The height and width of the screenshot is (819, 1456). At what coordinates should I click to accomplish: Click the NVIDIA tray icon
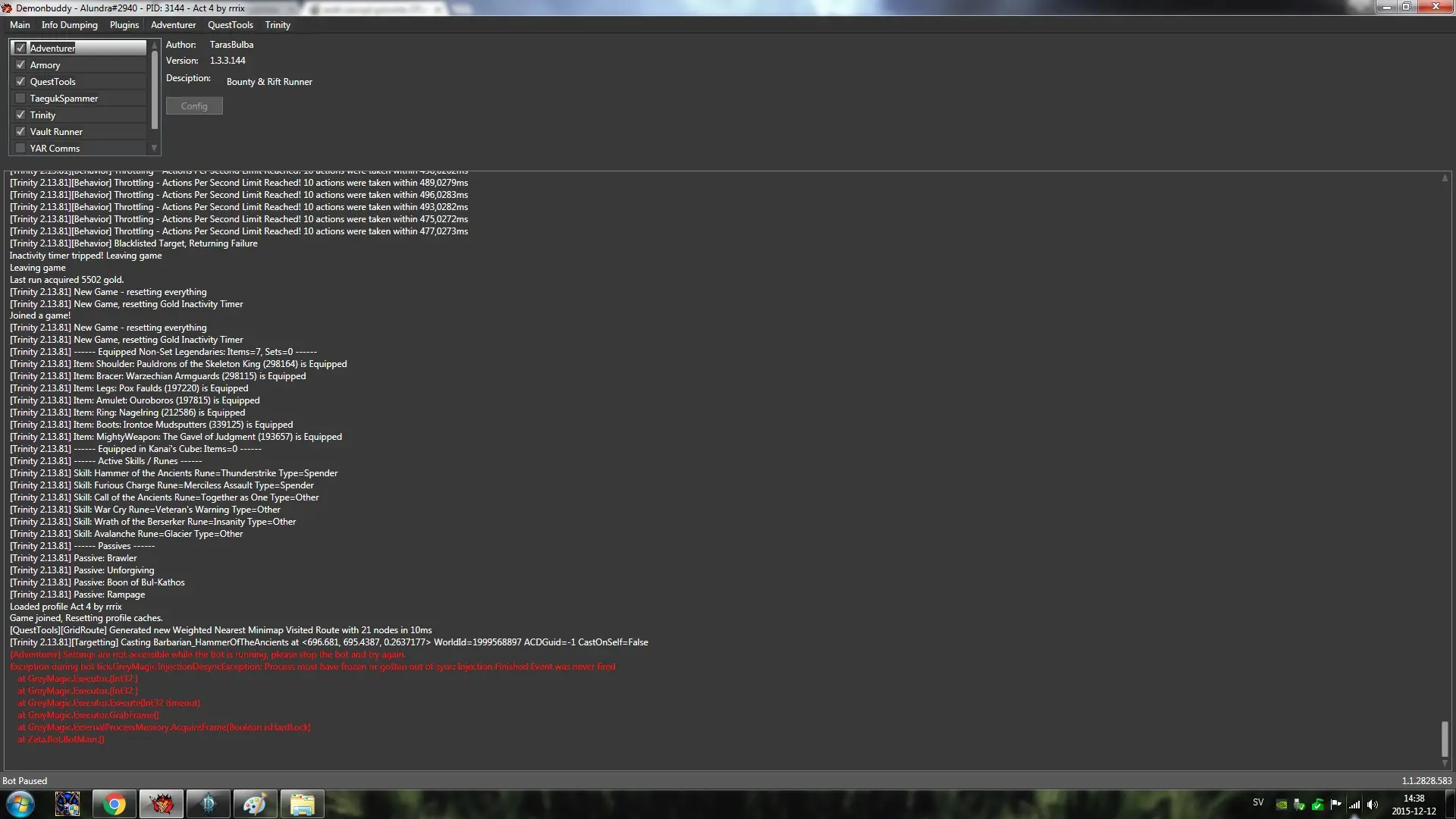click(x=1282, y=805)
